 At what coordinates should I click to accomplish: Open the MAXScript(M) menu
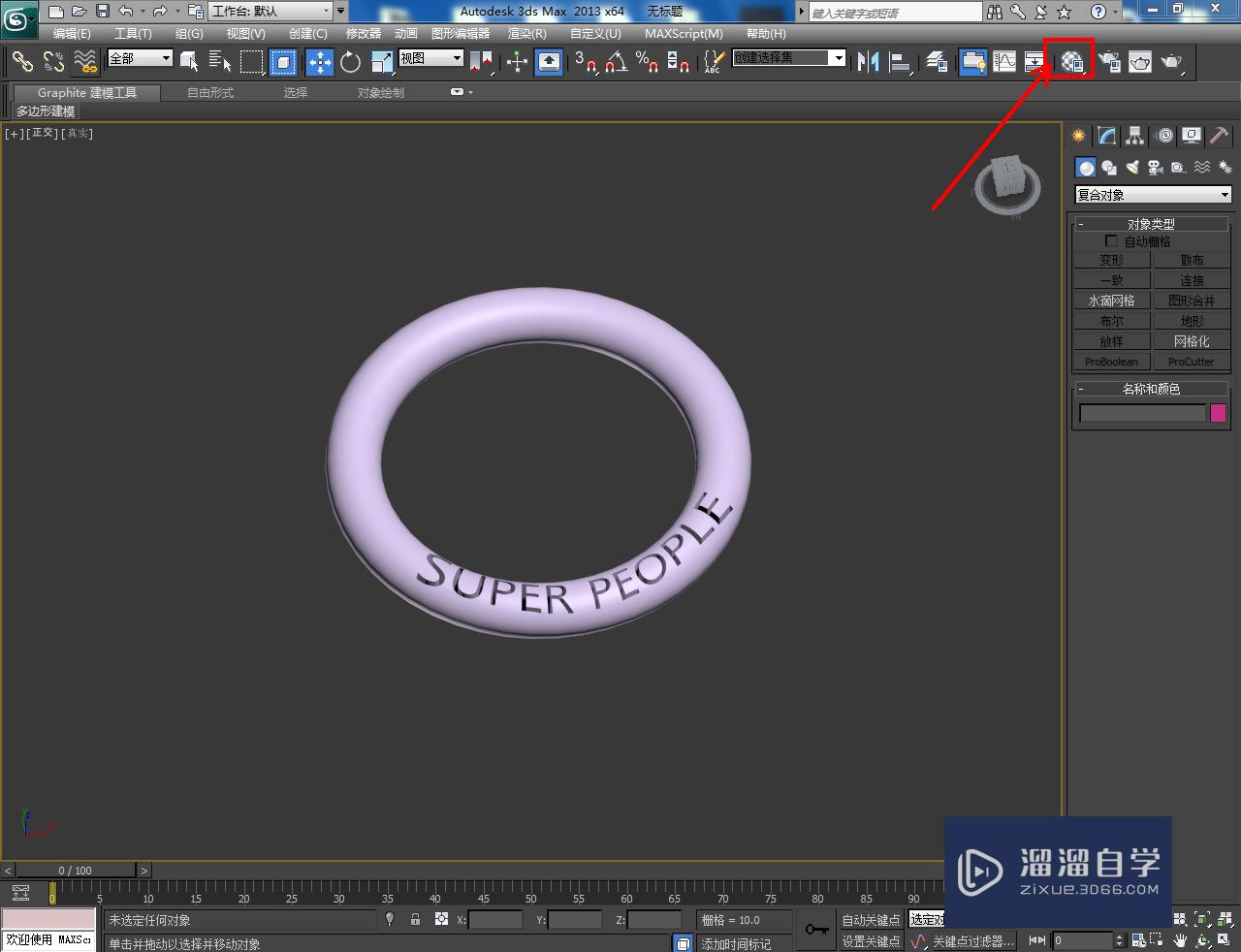click(684, 33)
